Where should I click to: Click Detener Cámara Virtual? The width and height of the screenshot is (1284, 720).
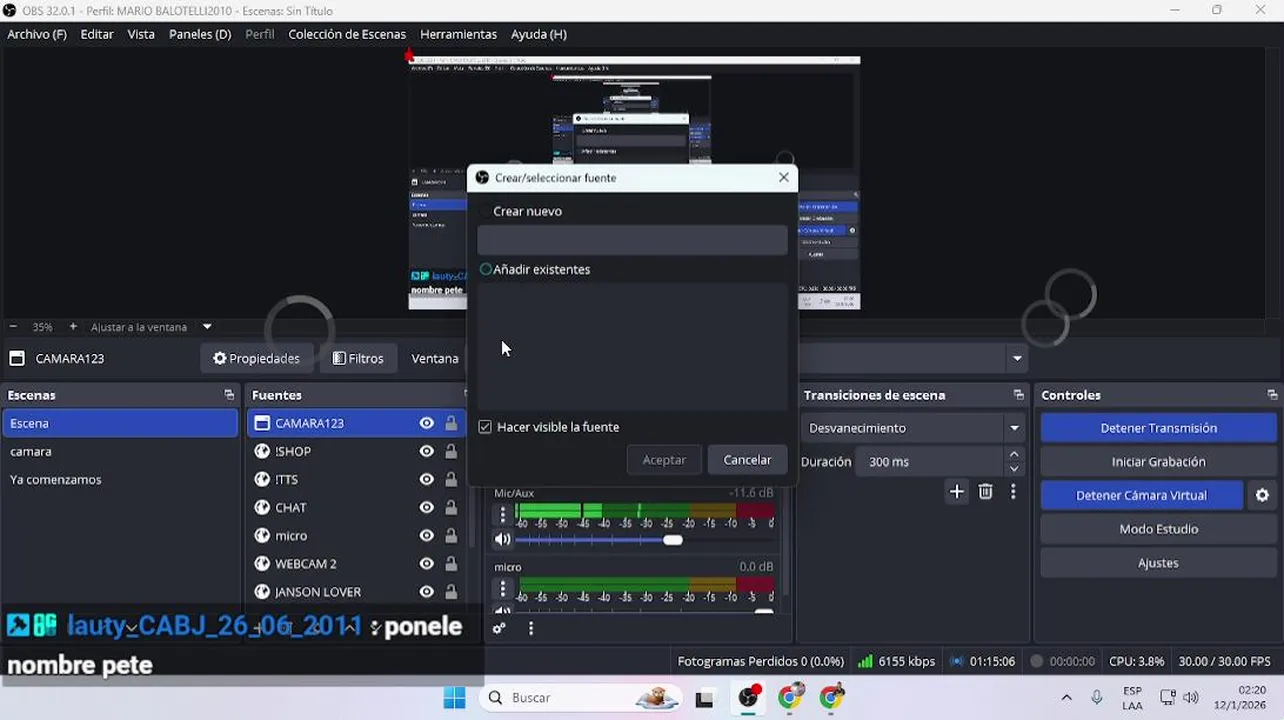click(1141, 495)
